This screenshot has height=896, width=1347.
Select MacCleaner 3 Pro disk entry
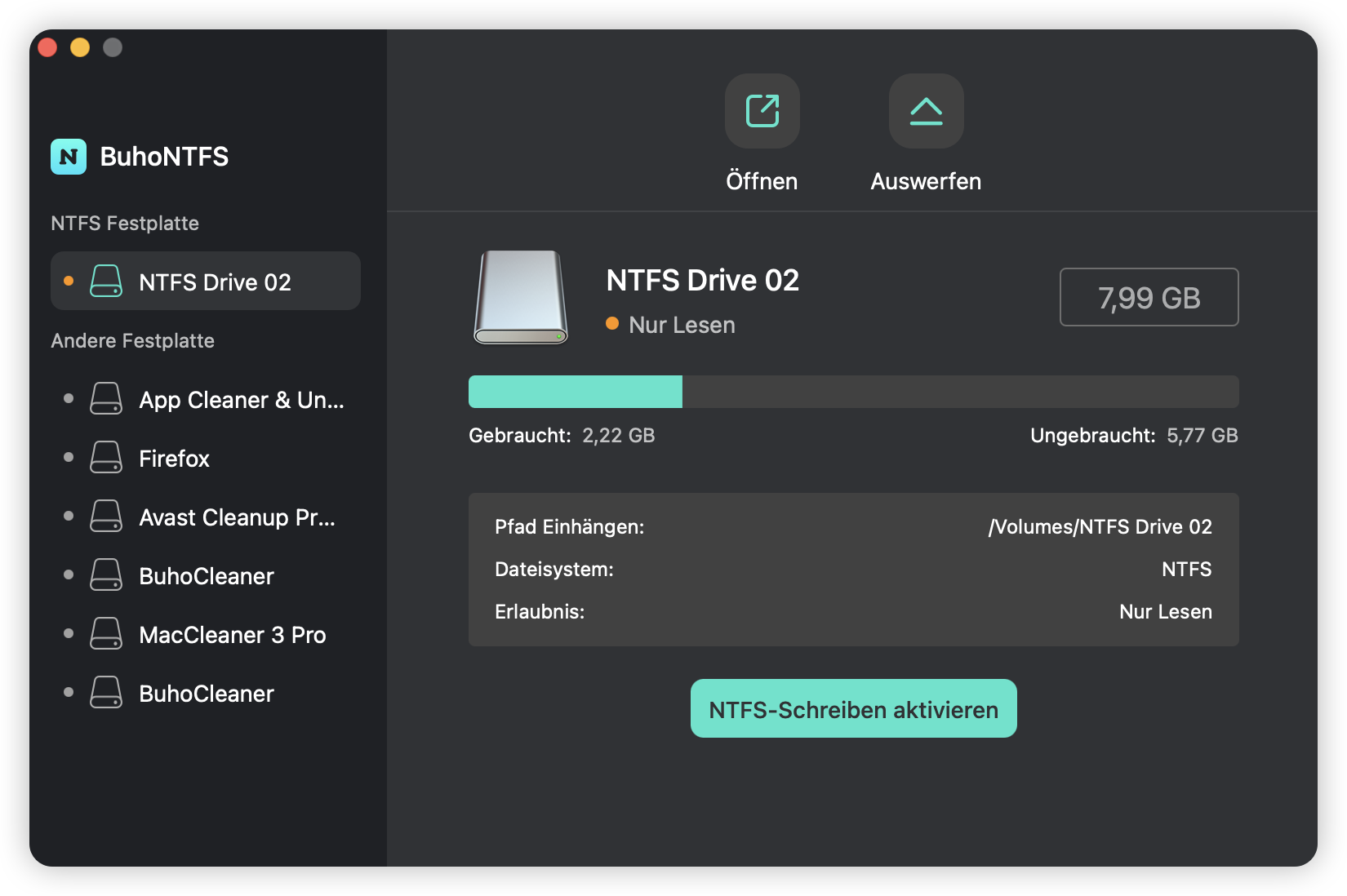click(x=206, y=634)
